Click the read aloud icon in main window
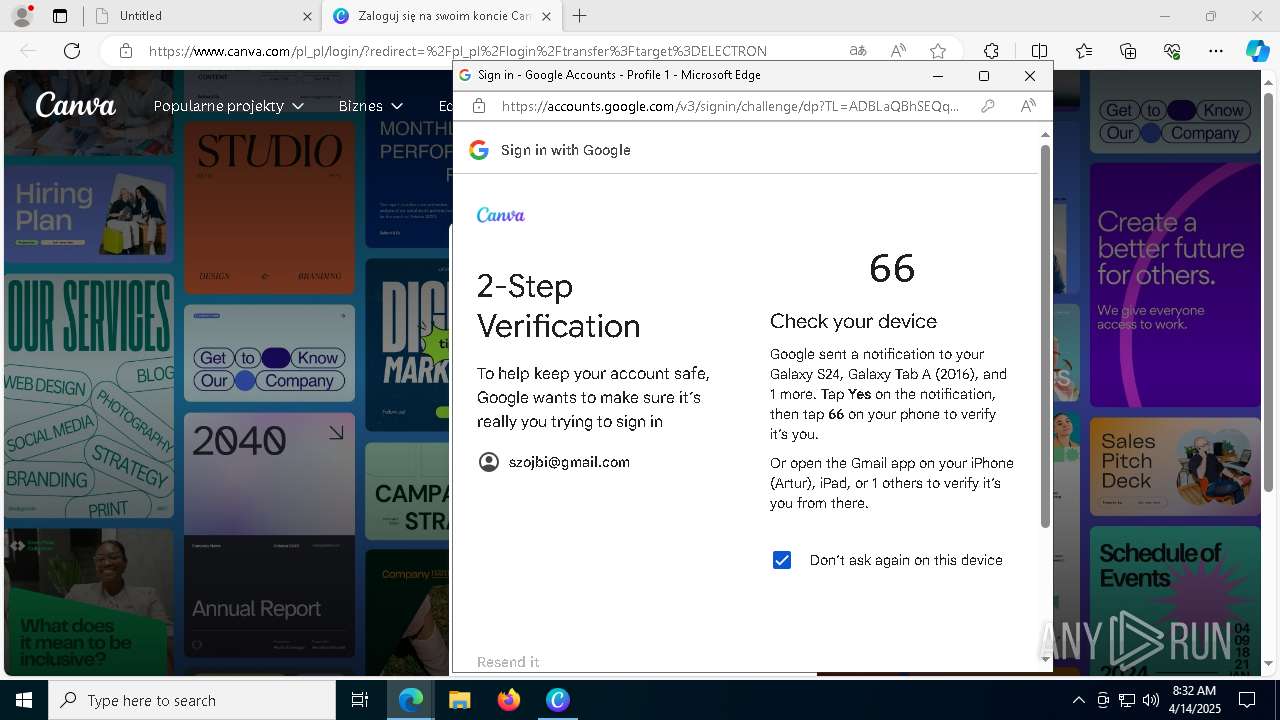 [898, 51]
